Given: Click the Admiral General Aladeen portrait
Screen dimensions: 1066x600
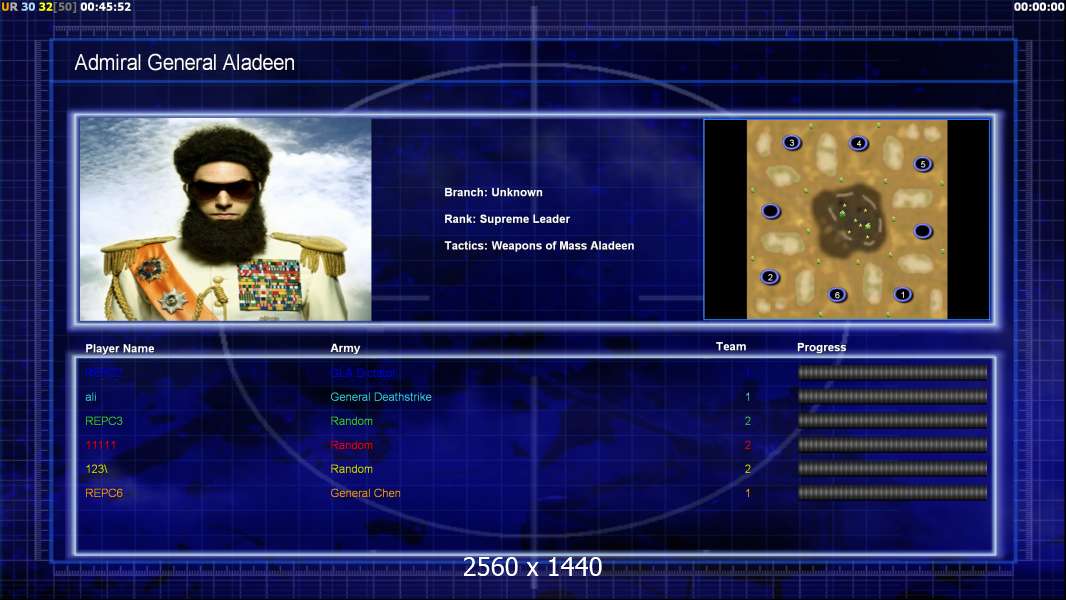Looking at the screenshot, I should tap(226, 219).
